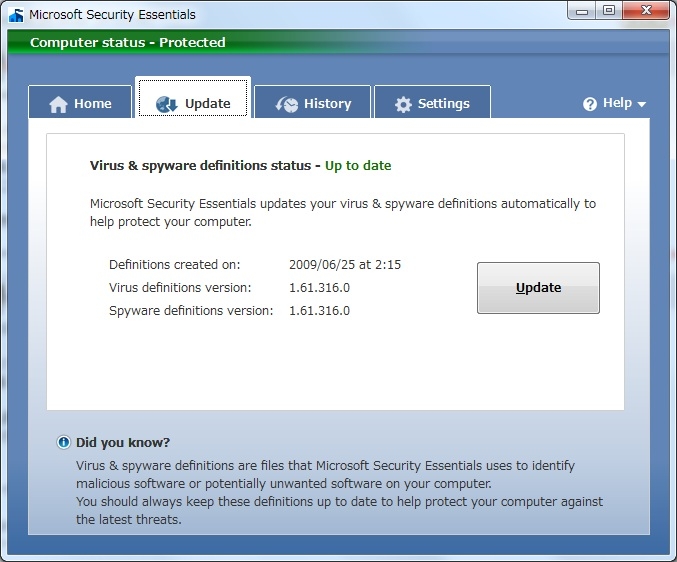Viewport: 677px width, 562px height.
Task: Click the 'Definitions created on:' label
Action: pos(174,265)
